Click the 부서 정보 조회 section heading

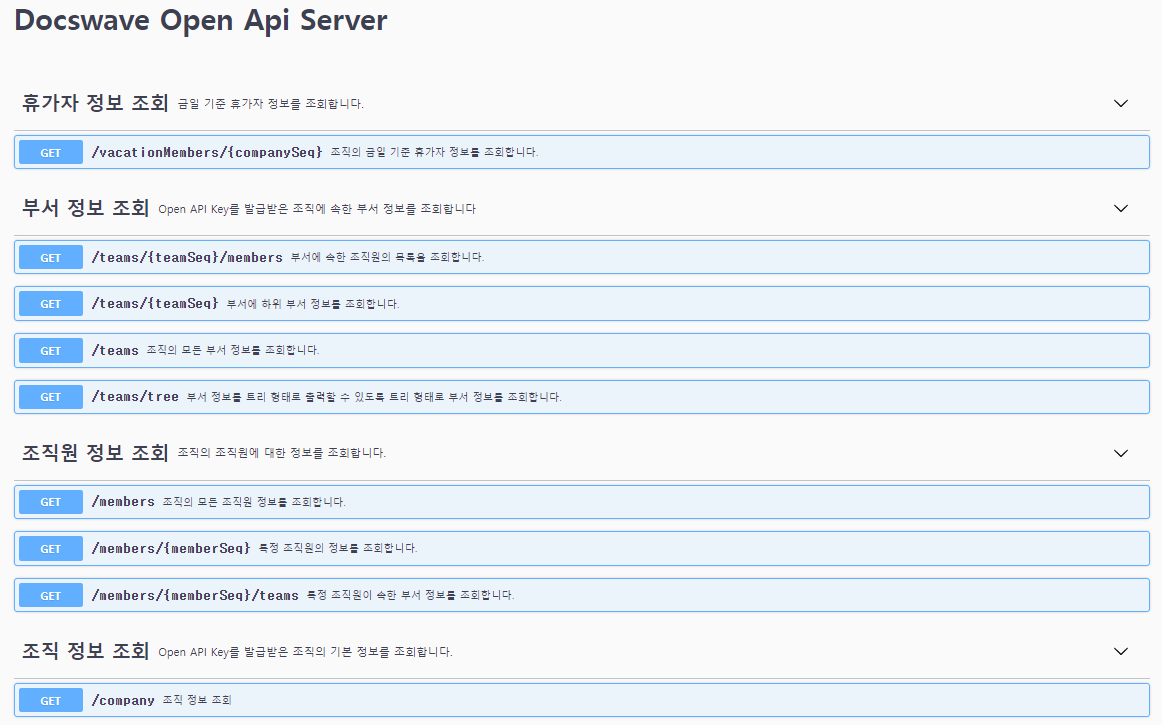[85, 208]
